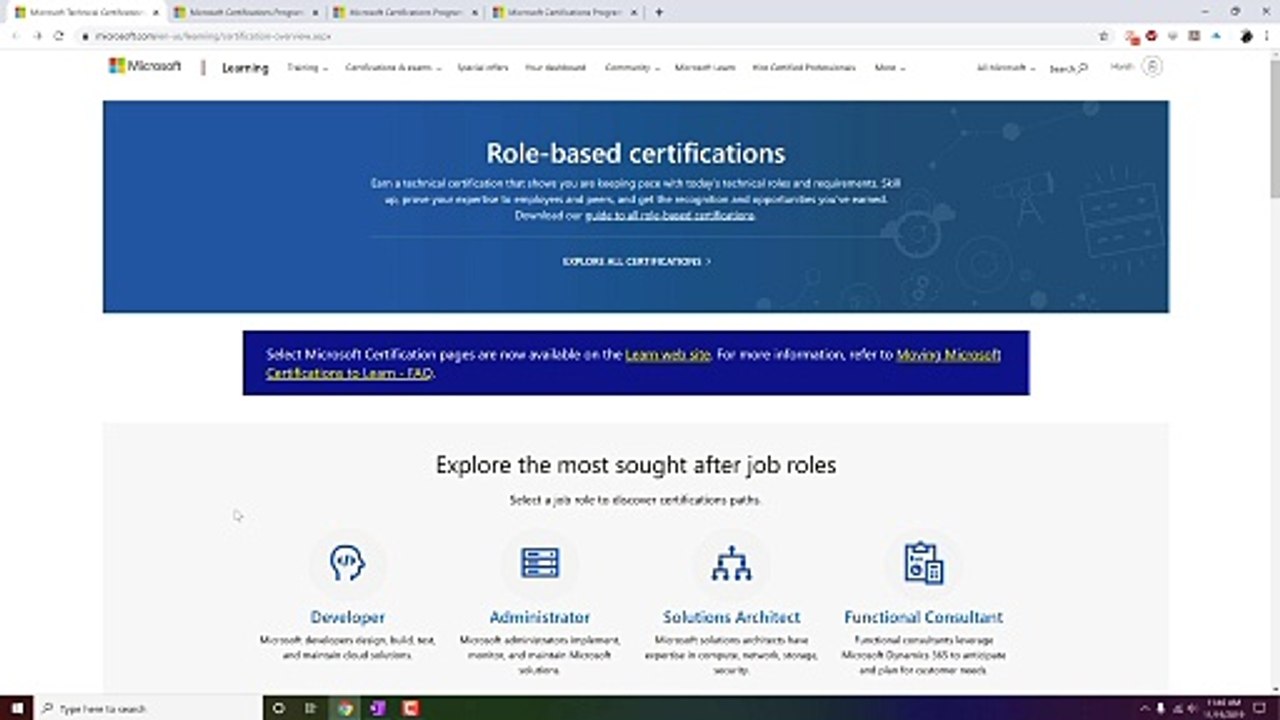Open the red app icon on the taskbar
1280x720 pixels.
410,708
